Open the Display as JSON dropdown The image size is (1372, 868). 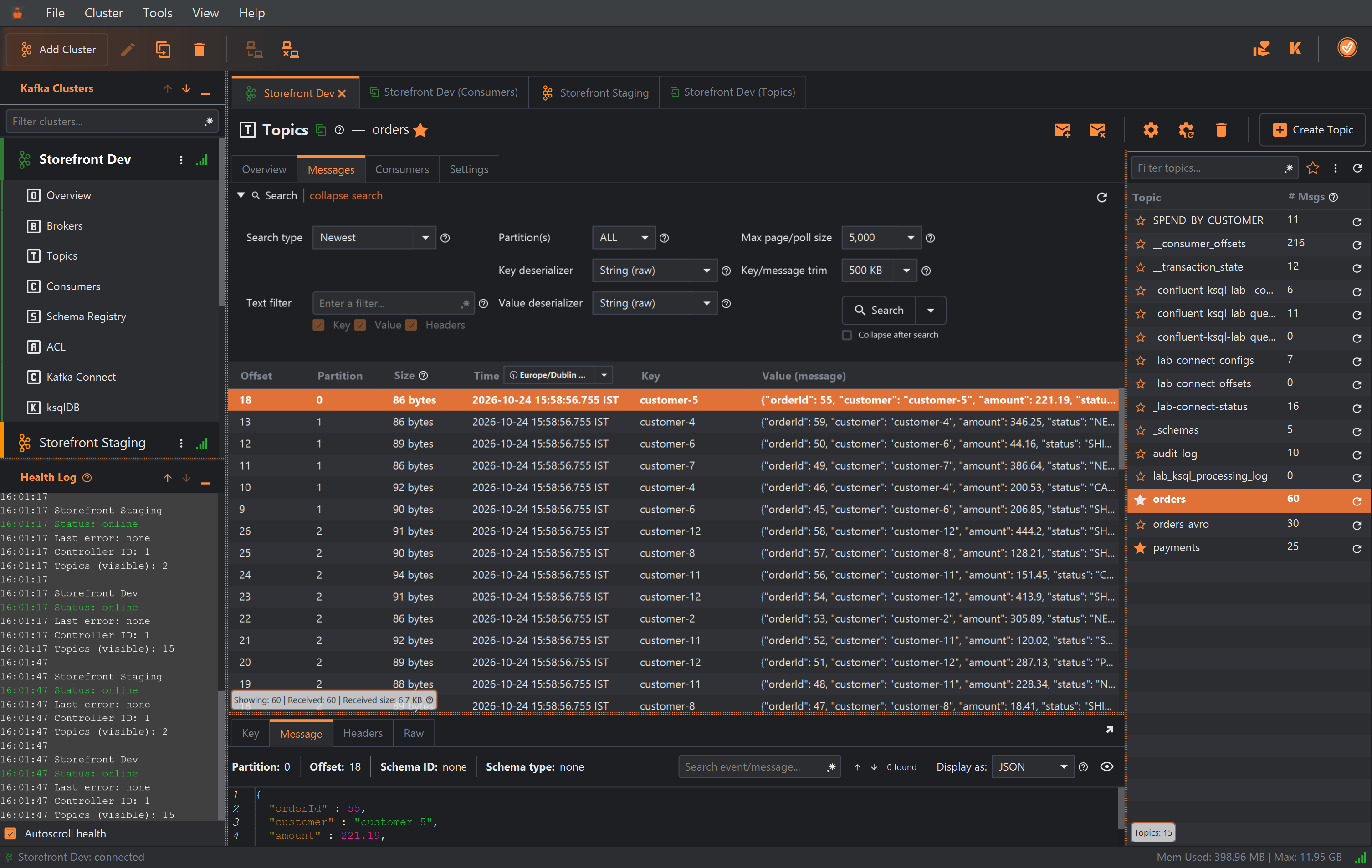1033,766
